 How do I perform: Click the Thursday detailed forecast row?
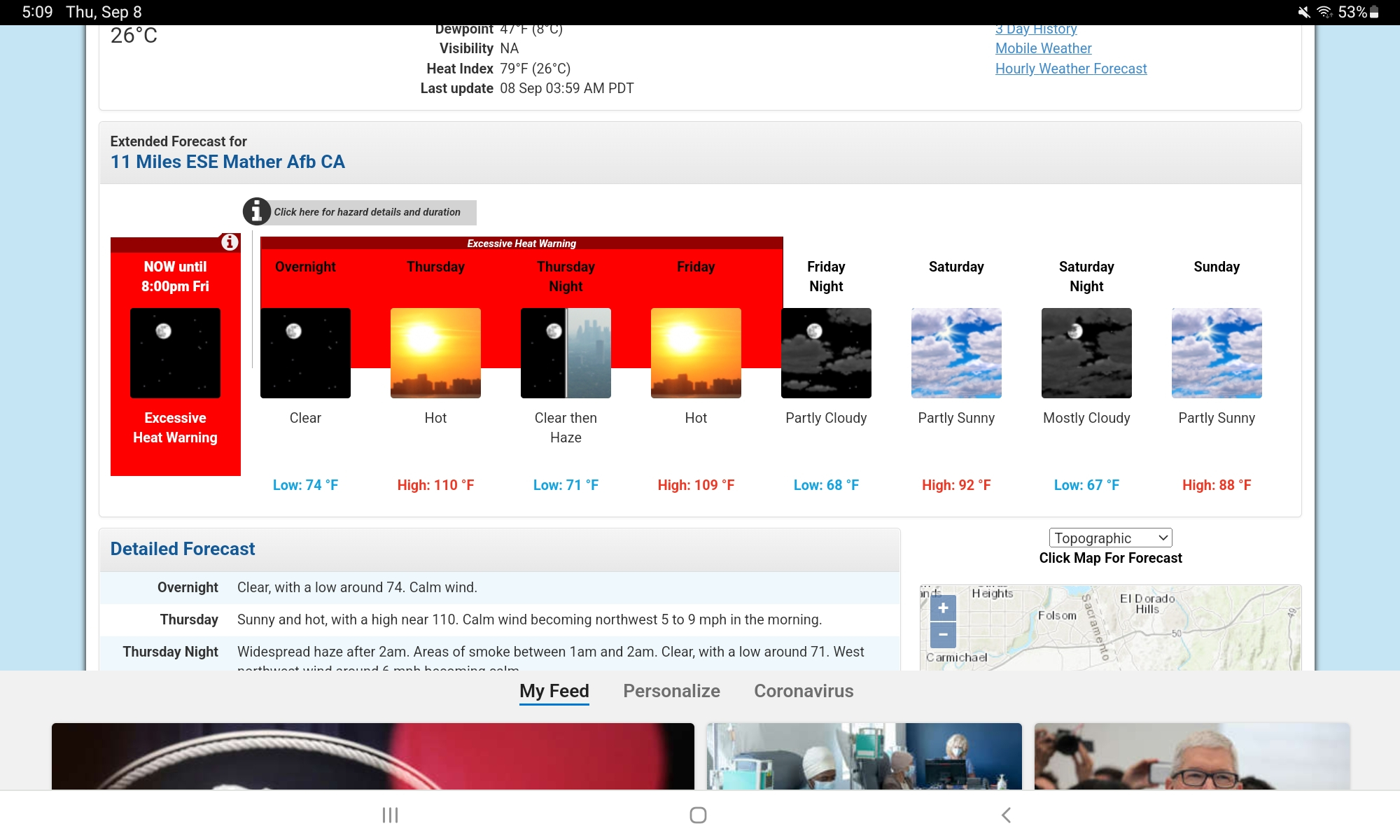(x=500, y=619)
